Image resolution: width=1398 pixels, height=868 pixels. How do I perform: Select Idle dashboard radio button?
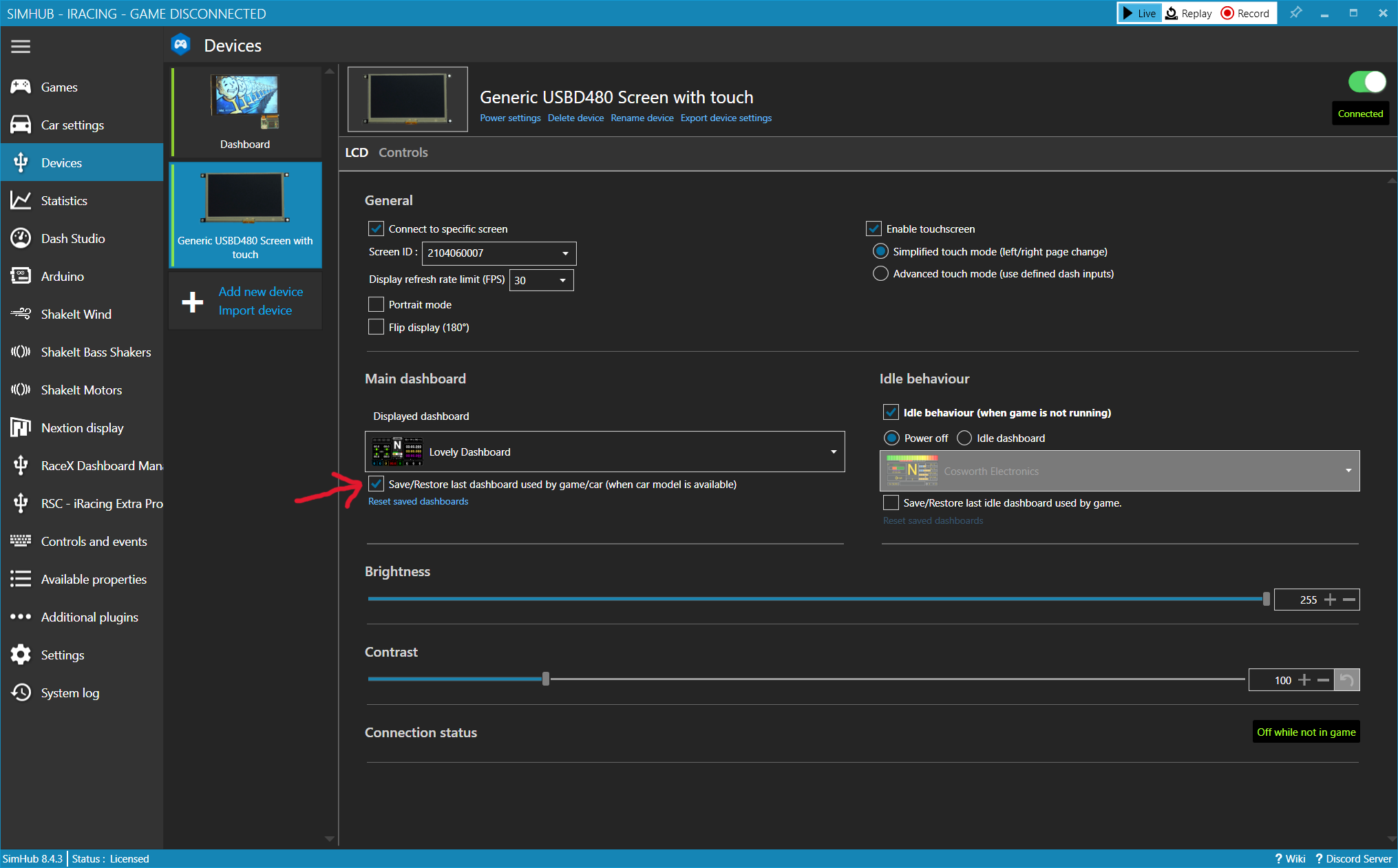pos(964,438)
